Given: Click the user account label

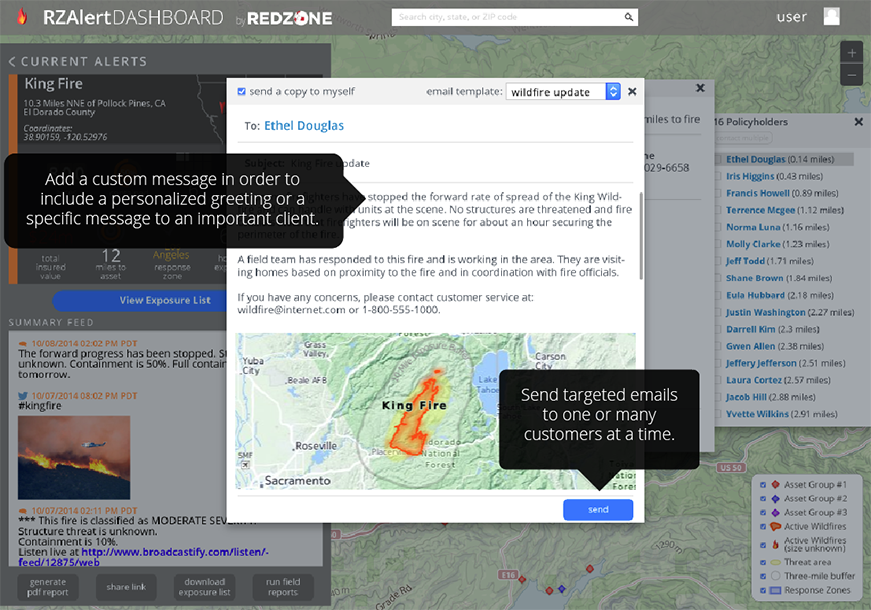Looking at the screenshot, I should coord(792,17).
